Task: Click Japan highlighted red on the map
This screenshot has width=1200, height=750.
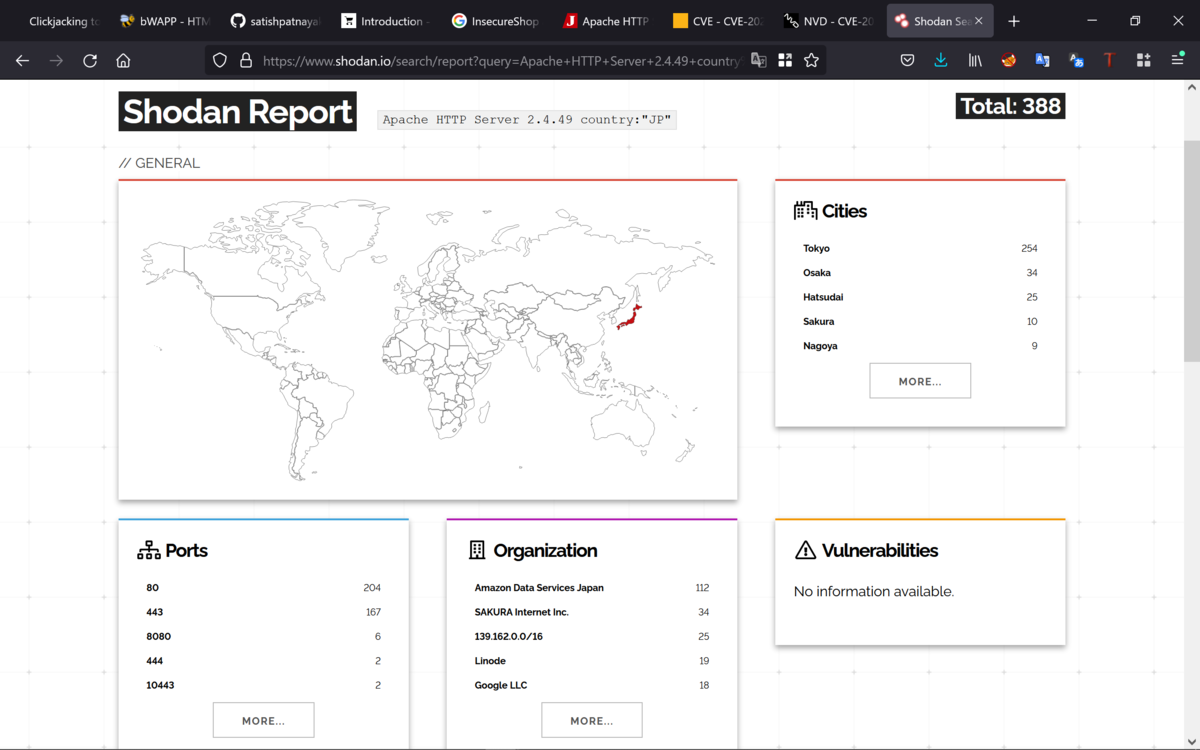Action: tap(628, 318)
